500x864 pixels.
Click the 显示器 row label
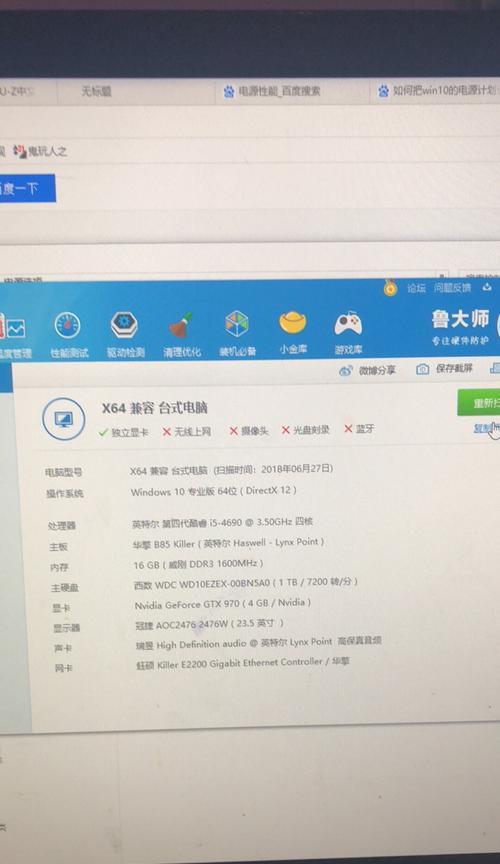67,628
